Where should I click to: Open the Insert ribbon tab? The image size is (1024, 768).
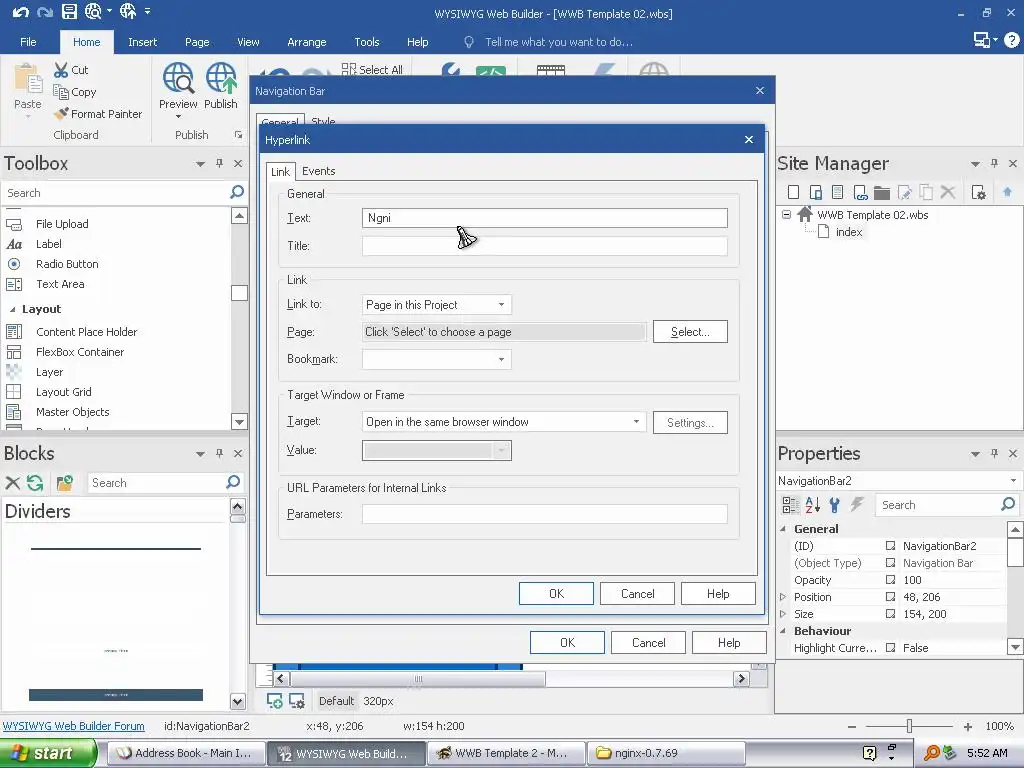coord(142,42)
